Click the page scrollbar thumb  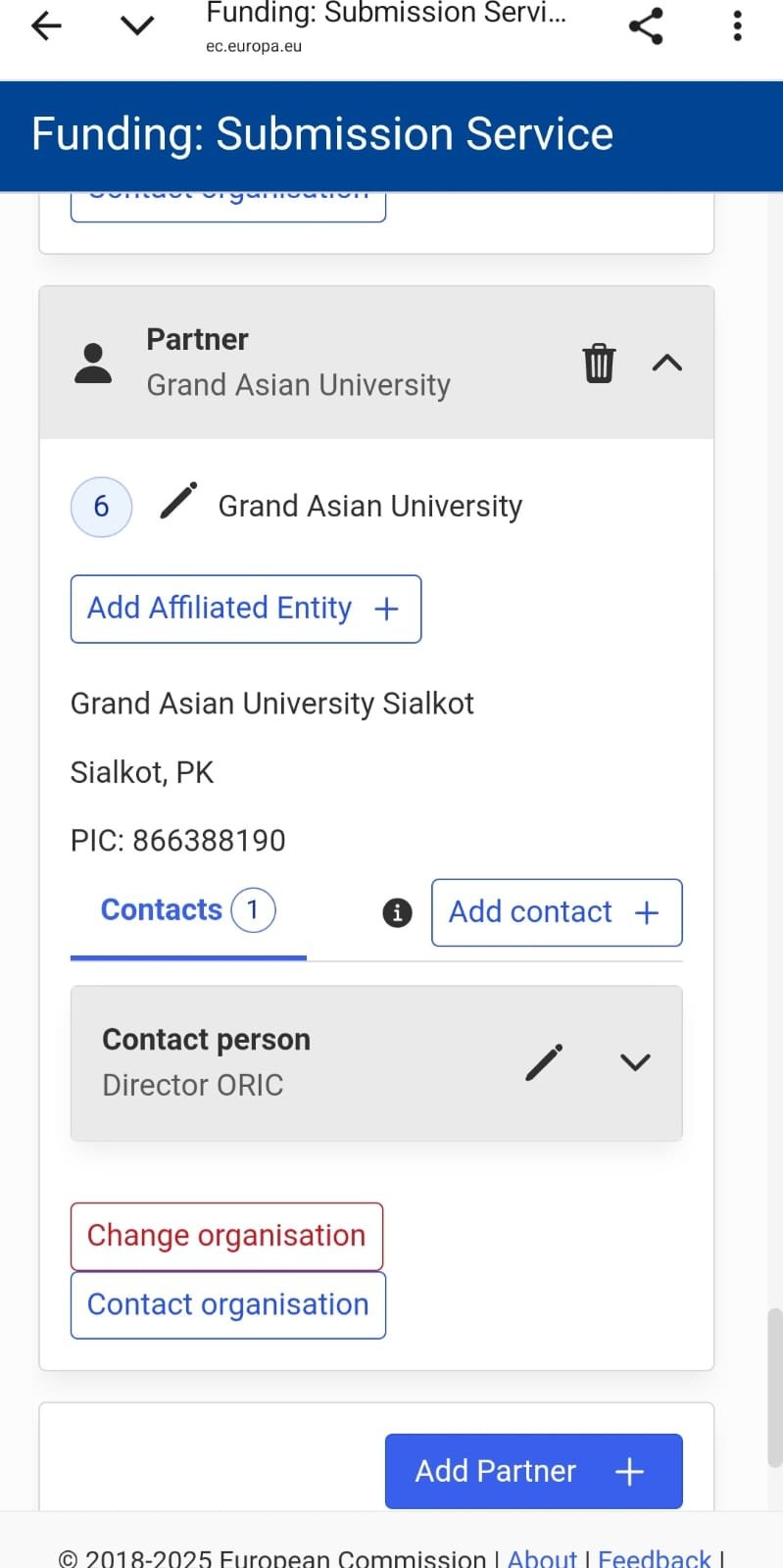tap(774, 1386)
